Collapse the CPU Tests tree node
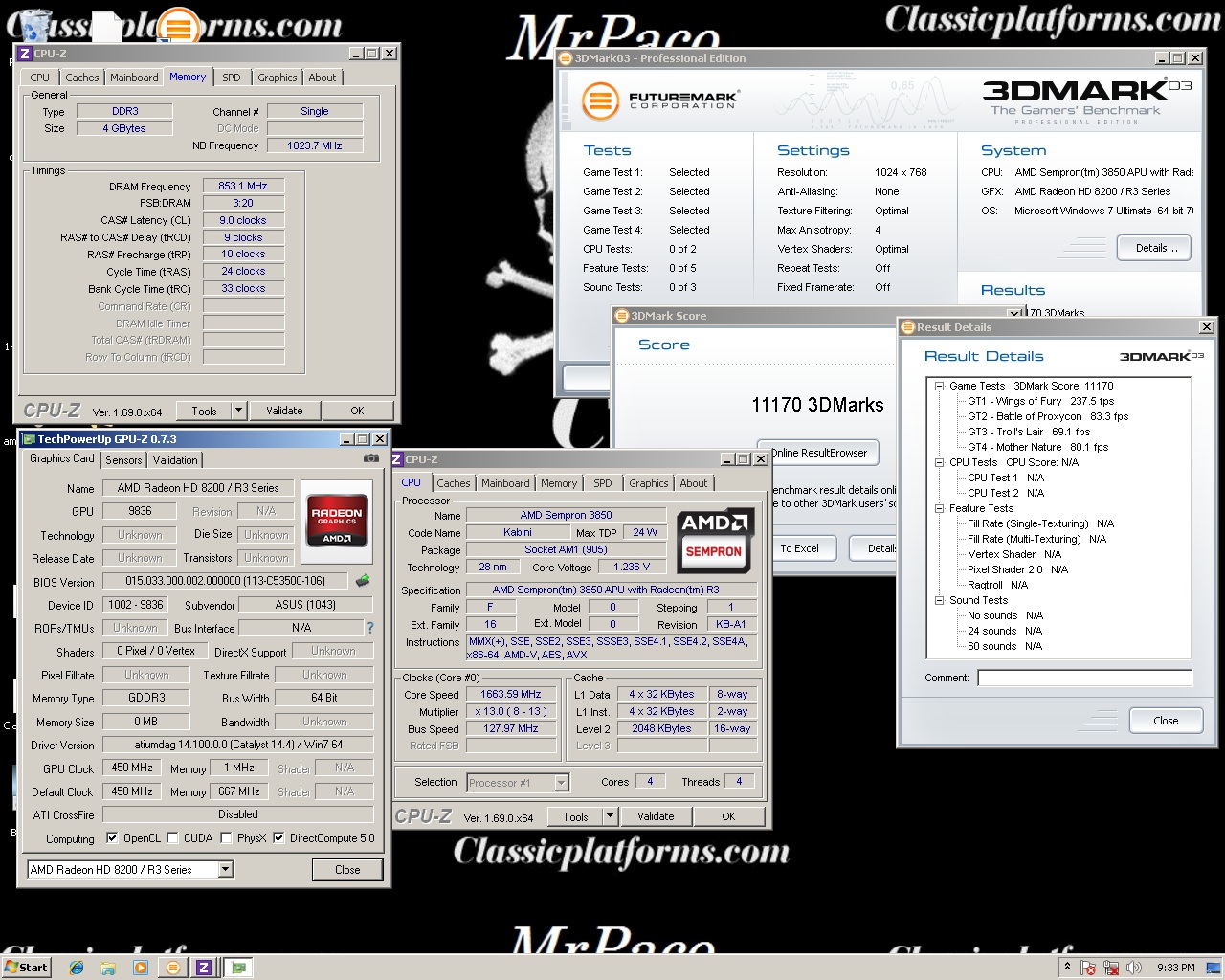The image size is (1225, 980). 940,462
